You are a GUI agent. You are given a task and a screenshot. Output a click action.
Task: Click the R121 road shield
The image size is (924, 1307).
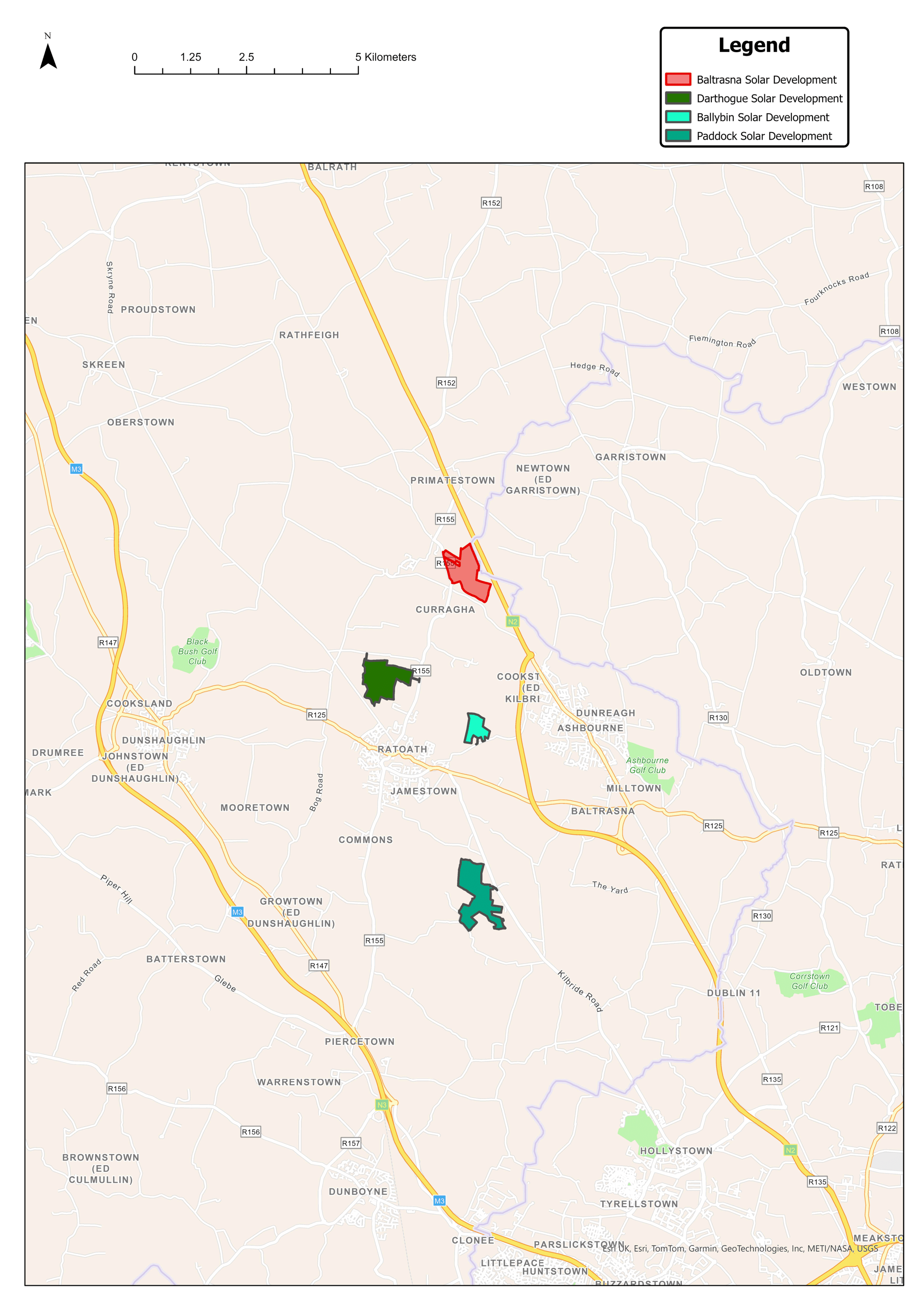(830, 1028)
